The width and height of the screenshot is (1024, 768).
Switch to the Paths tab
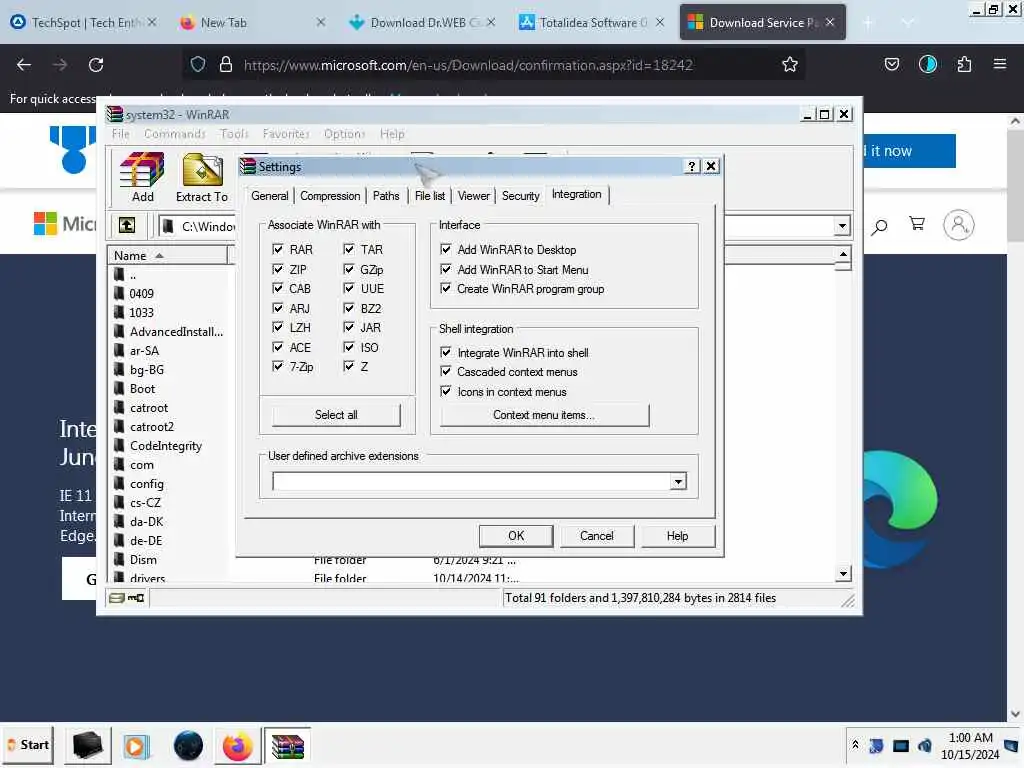point(386,196)
